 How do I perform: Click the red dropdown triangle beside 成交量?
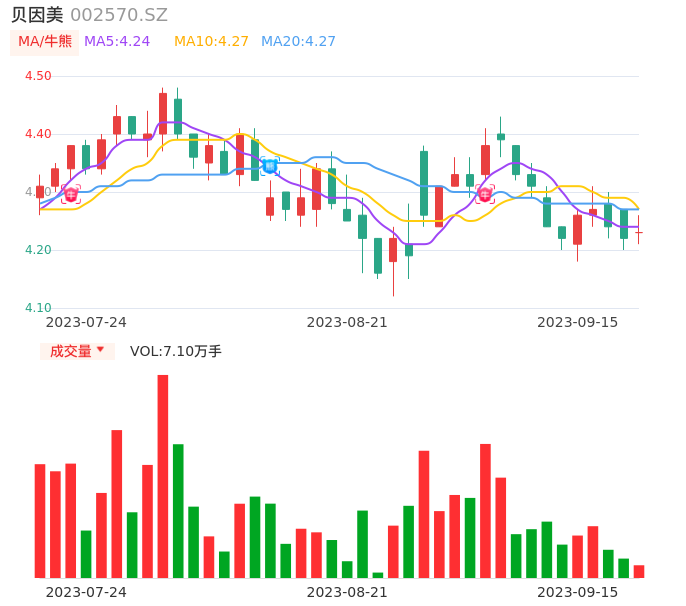click(x=100, y=350)
